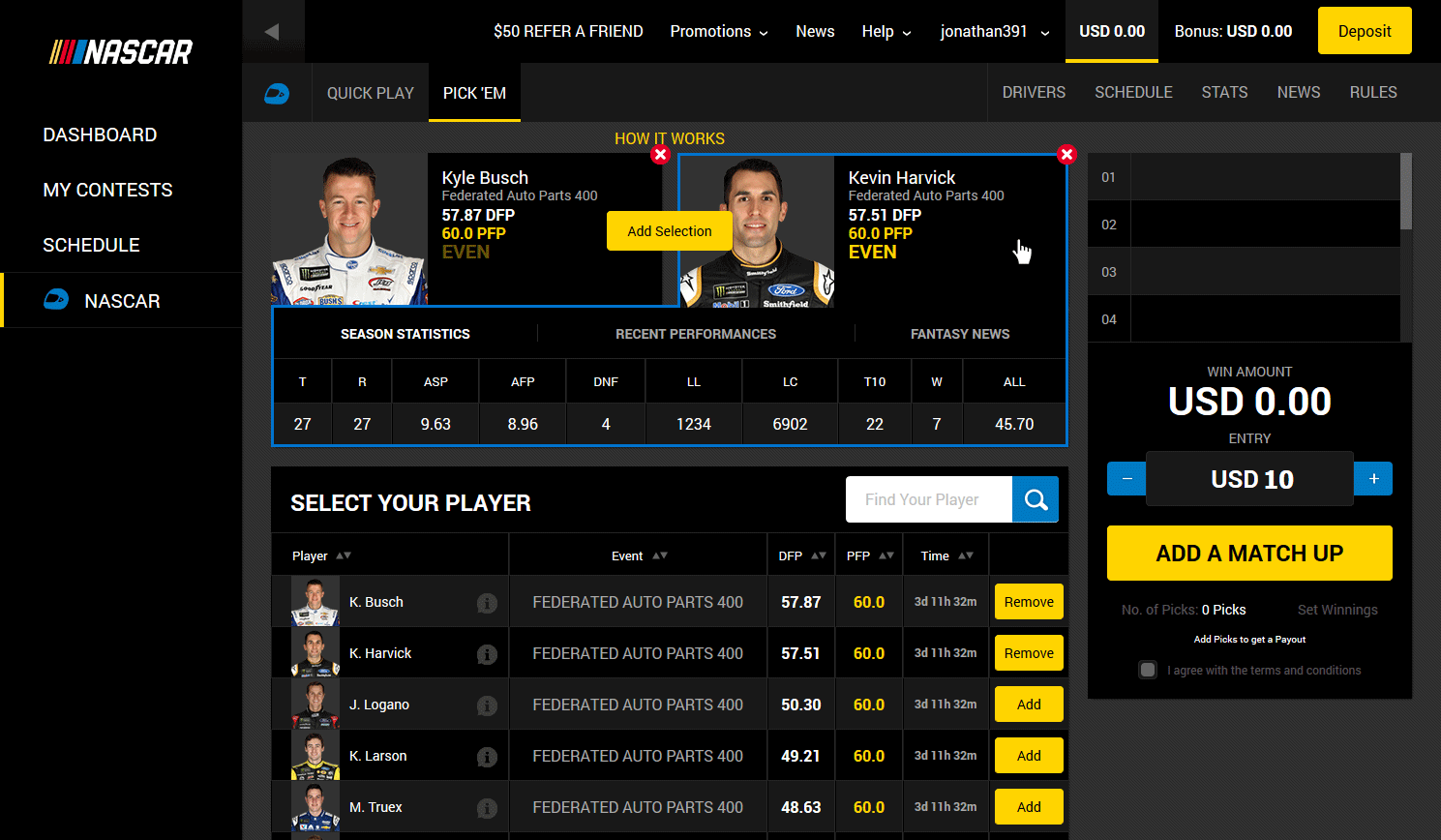
Task: Show Recent Performances tab
Action: coord(696,334)
